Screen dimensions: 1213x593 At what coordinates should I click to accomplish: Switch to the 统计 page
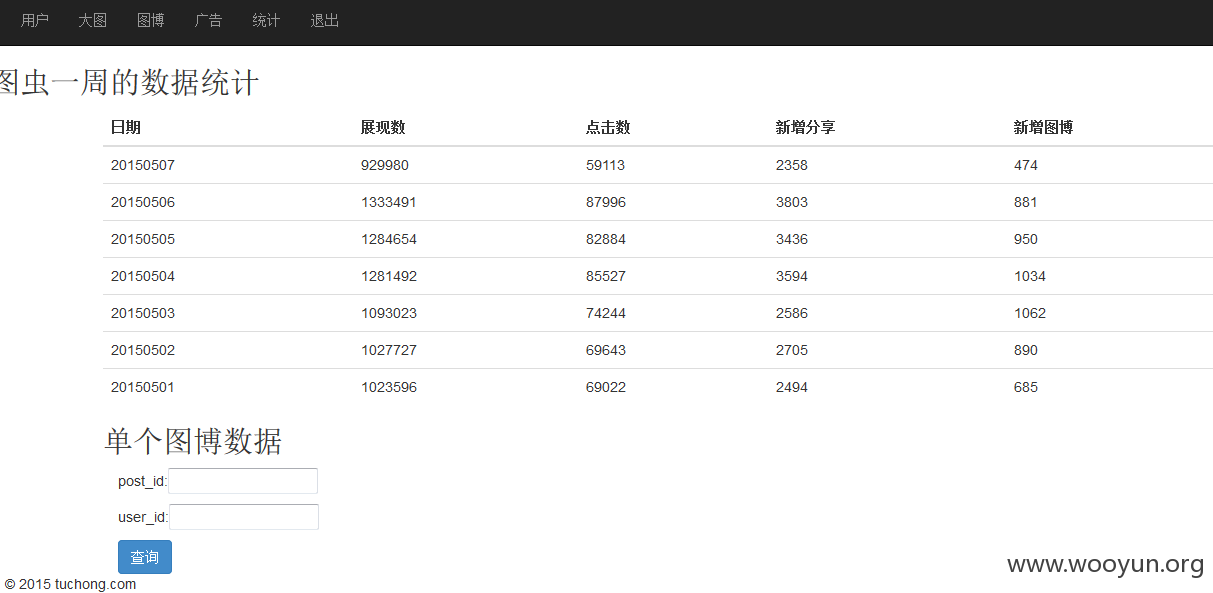(266, 20)
